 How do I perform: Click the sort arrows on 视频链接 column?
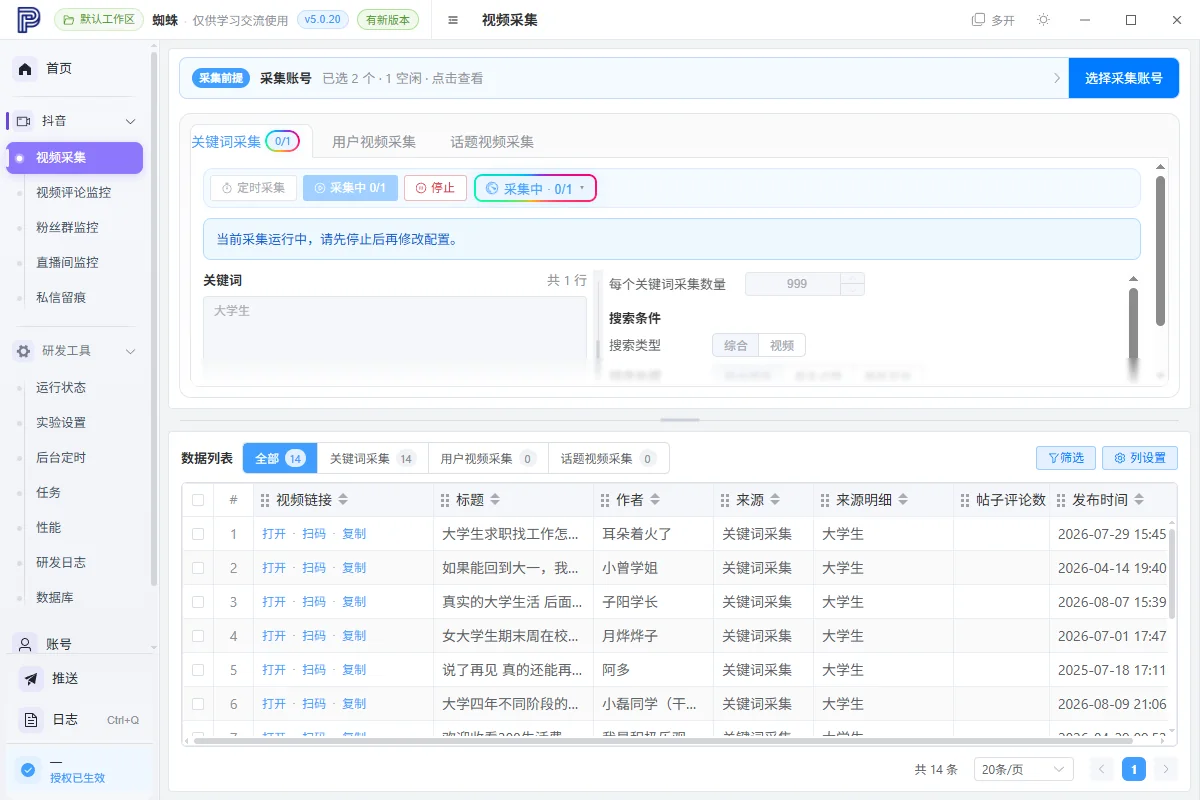coord(343,500)
